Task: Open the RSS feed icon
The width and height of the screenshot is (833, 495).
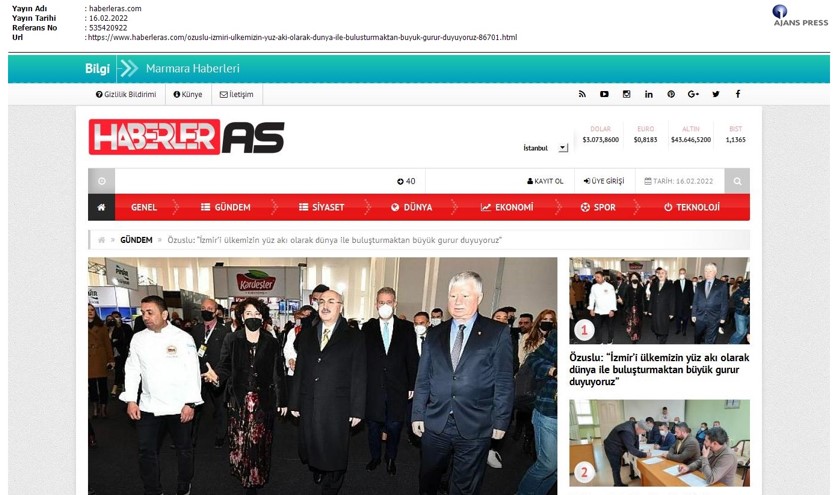Action: [x=582, y=94]
